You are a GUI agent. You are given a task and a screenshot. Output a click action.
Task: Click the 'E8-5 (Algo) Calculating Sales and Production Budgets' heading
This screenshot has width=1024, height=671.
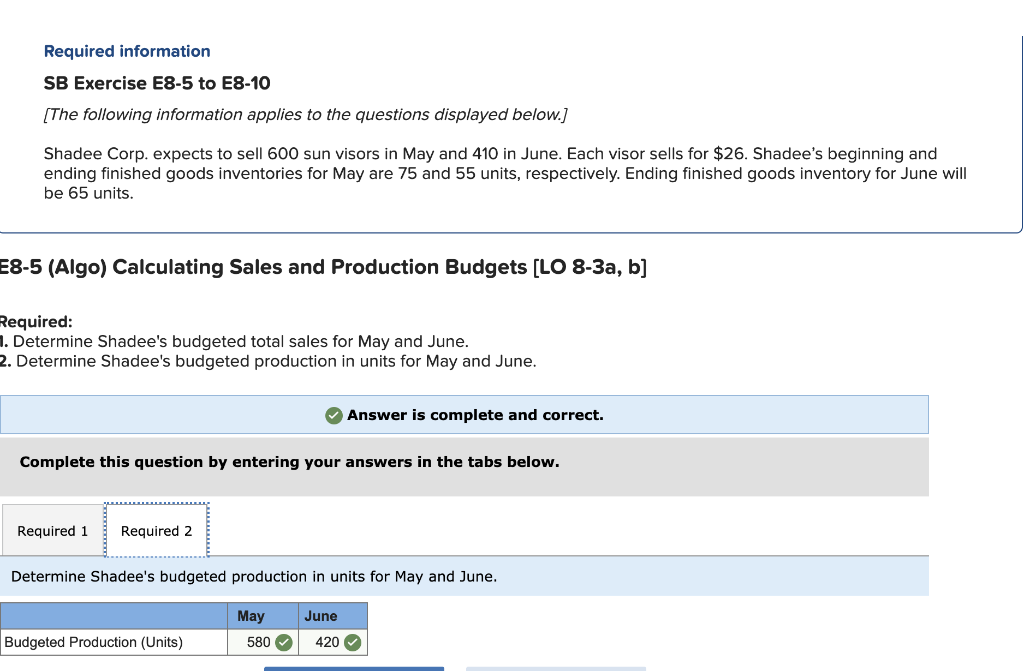323,267
